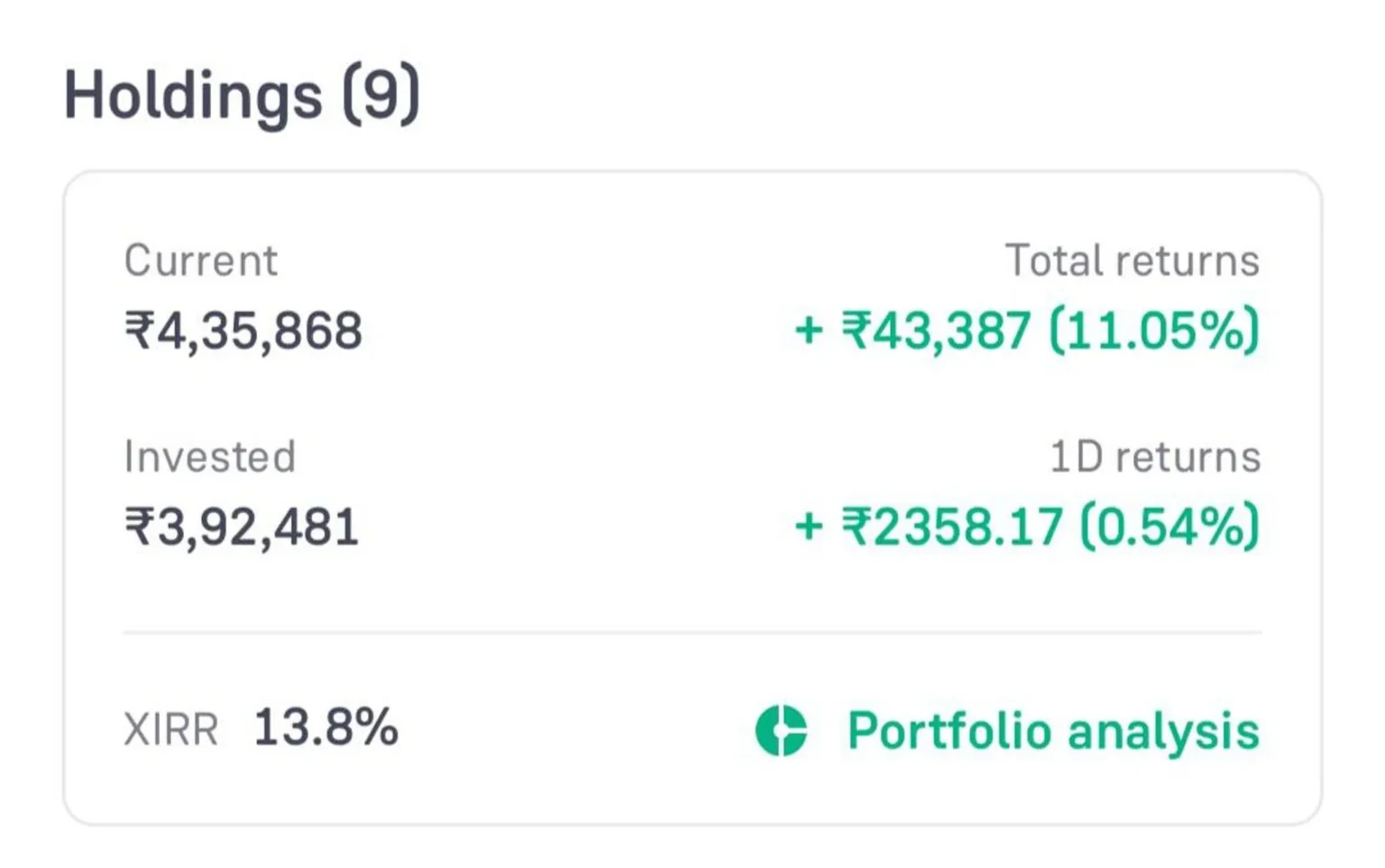The image size is (1385, 868).
Task: Select the Current value amount
Action: [243, 331]
